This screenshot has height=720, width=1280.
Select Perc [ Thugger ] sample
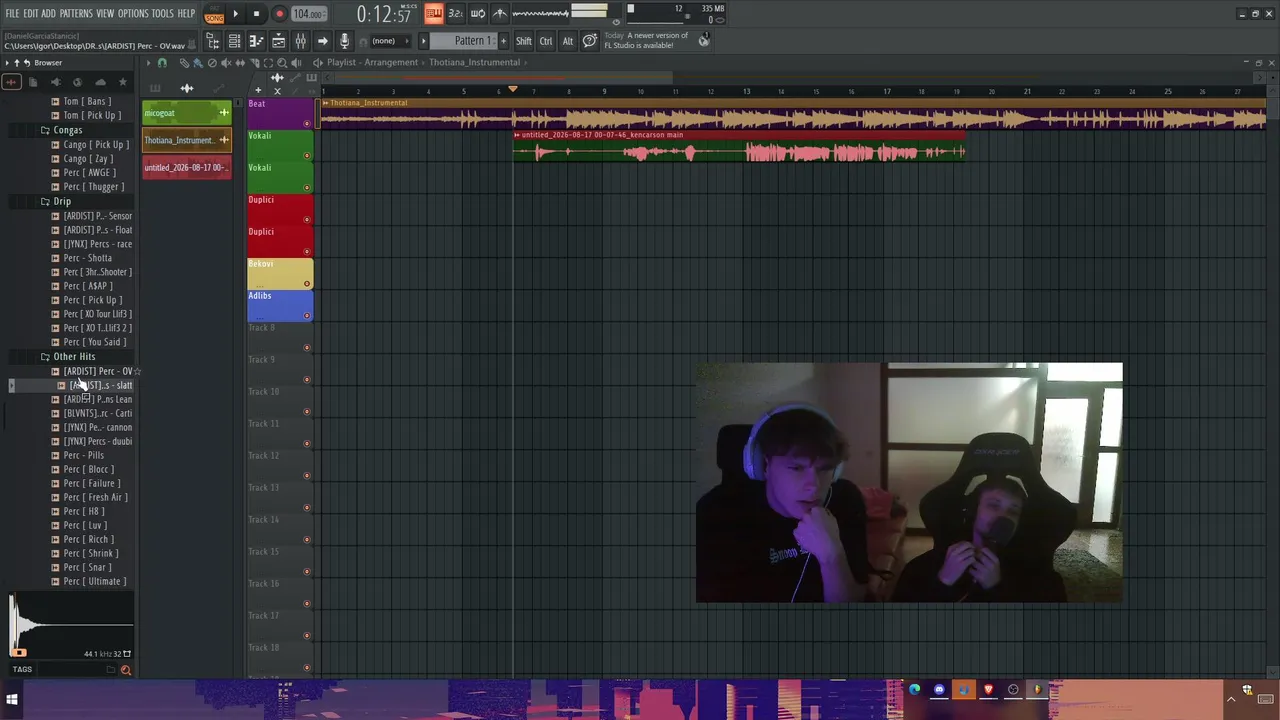(x=94, y=187)
